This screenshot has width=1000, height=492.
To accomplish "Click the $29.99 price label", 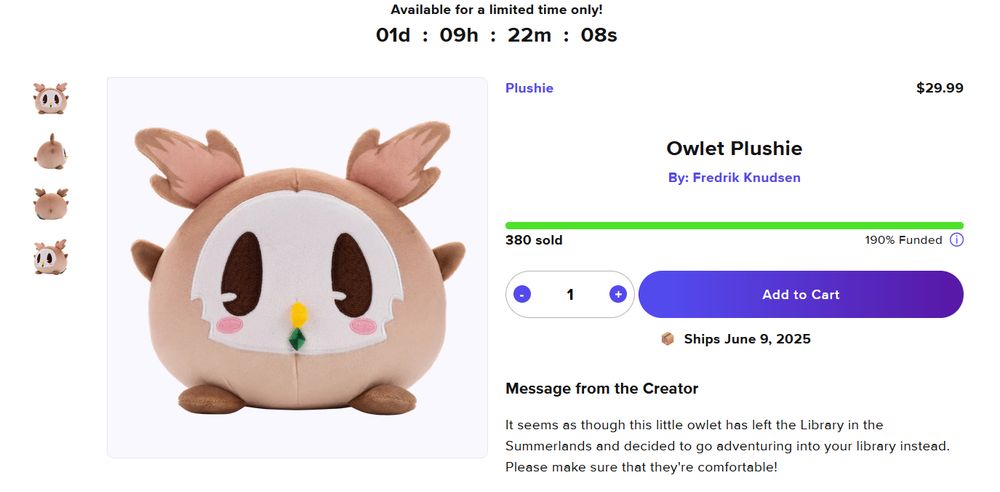I will click(x=939, y=88).
